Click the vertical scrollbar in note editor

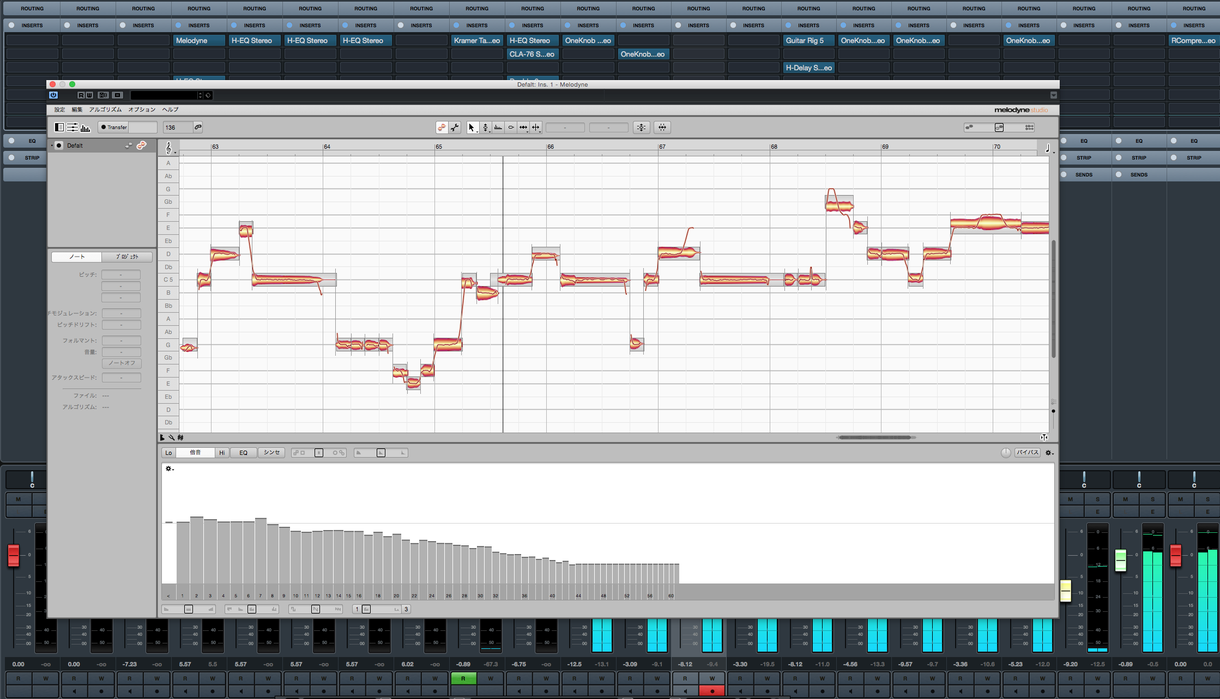1052,300
